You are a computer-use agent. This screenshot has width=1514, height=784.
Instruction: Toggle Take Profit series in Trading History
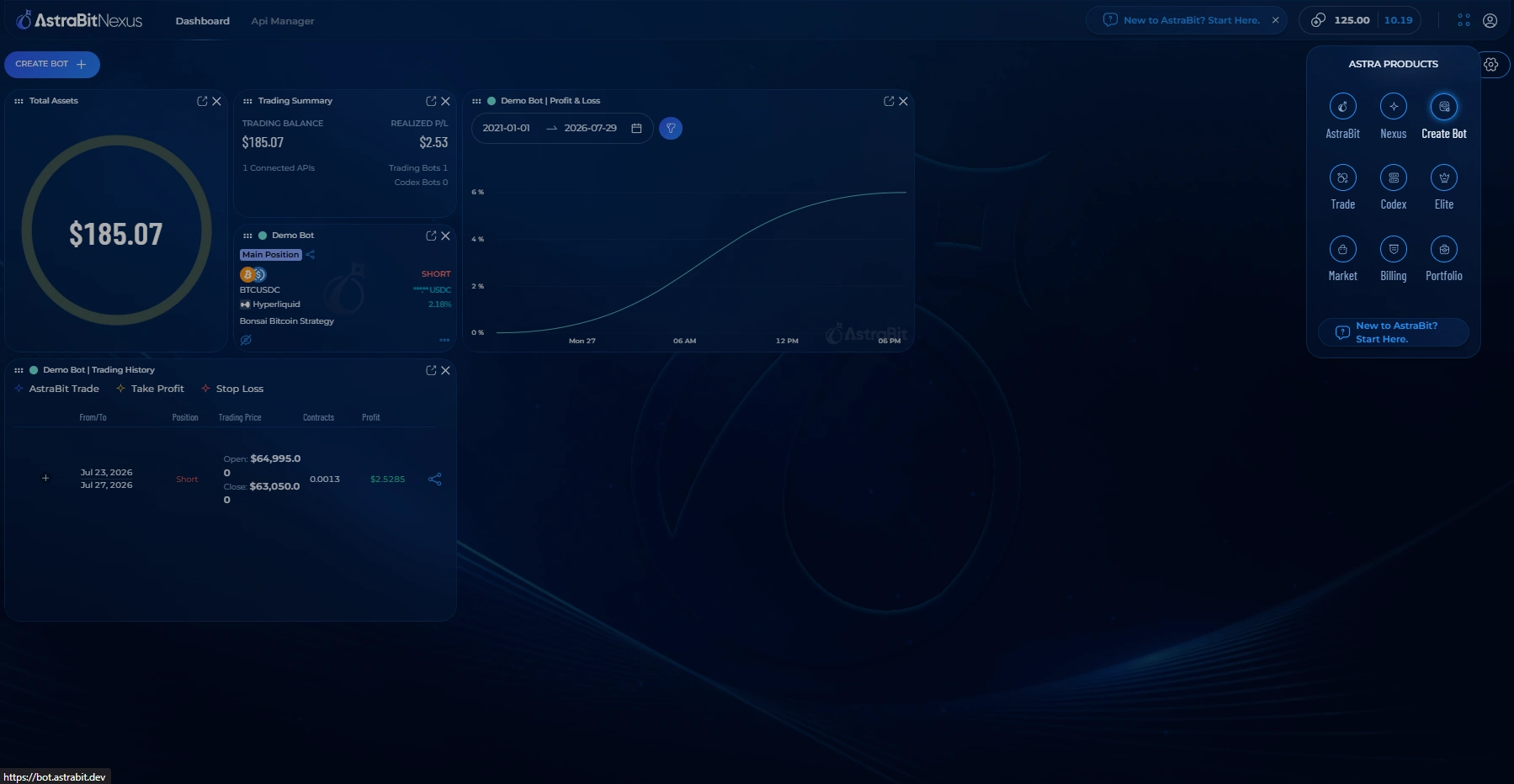(150, 389)
